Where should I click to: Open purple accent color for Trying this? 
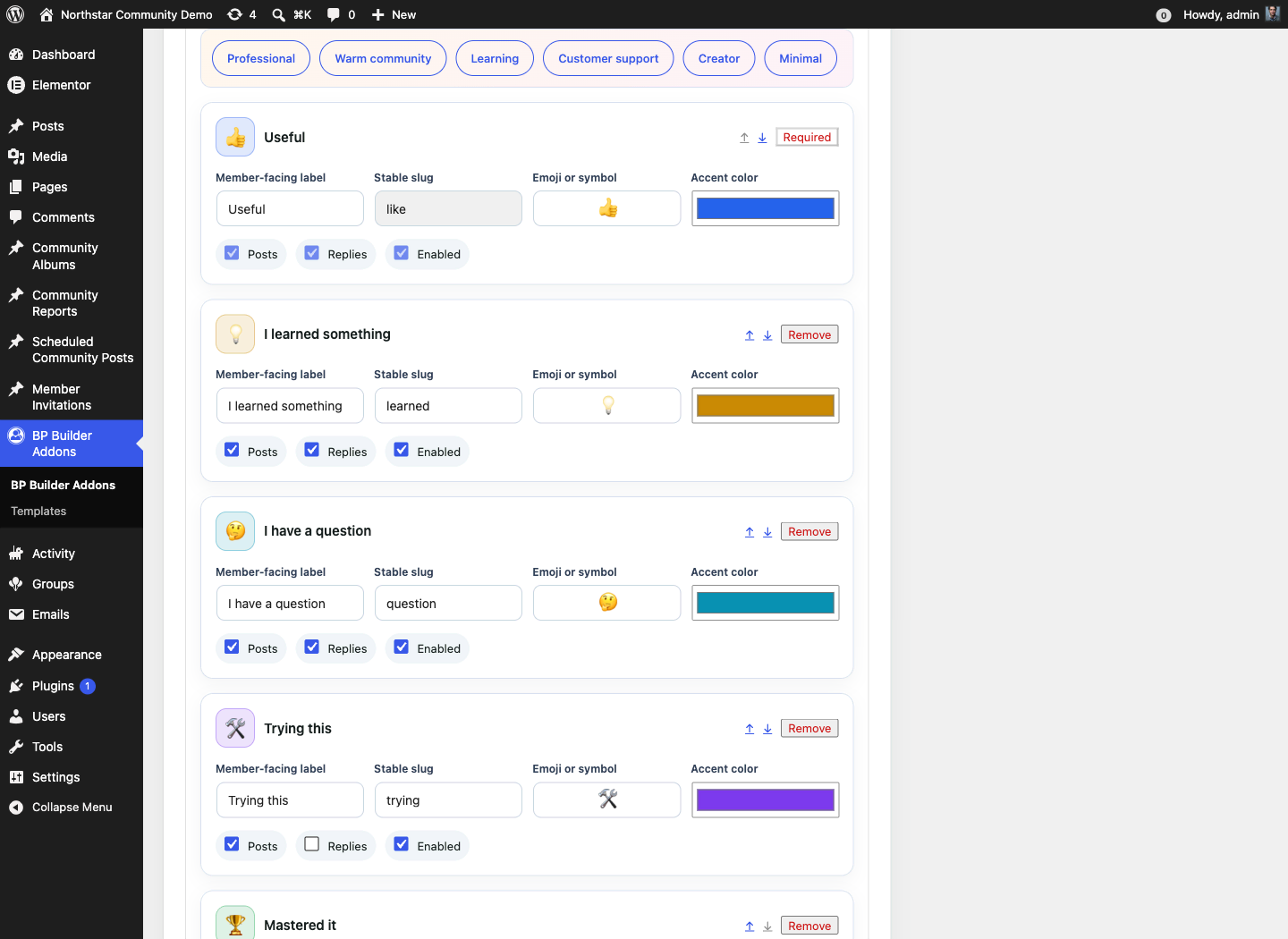tap(766, 799)
